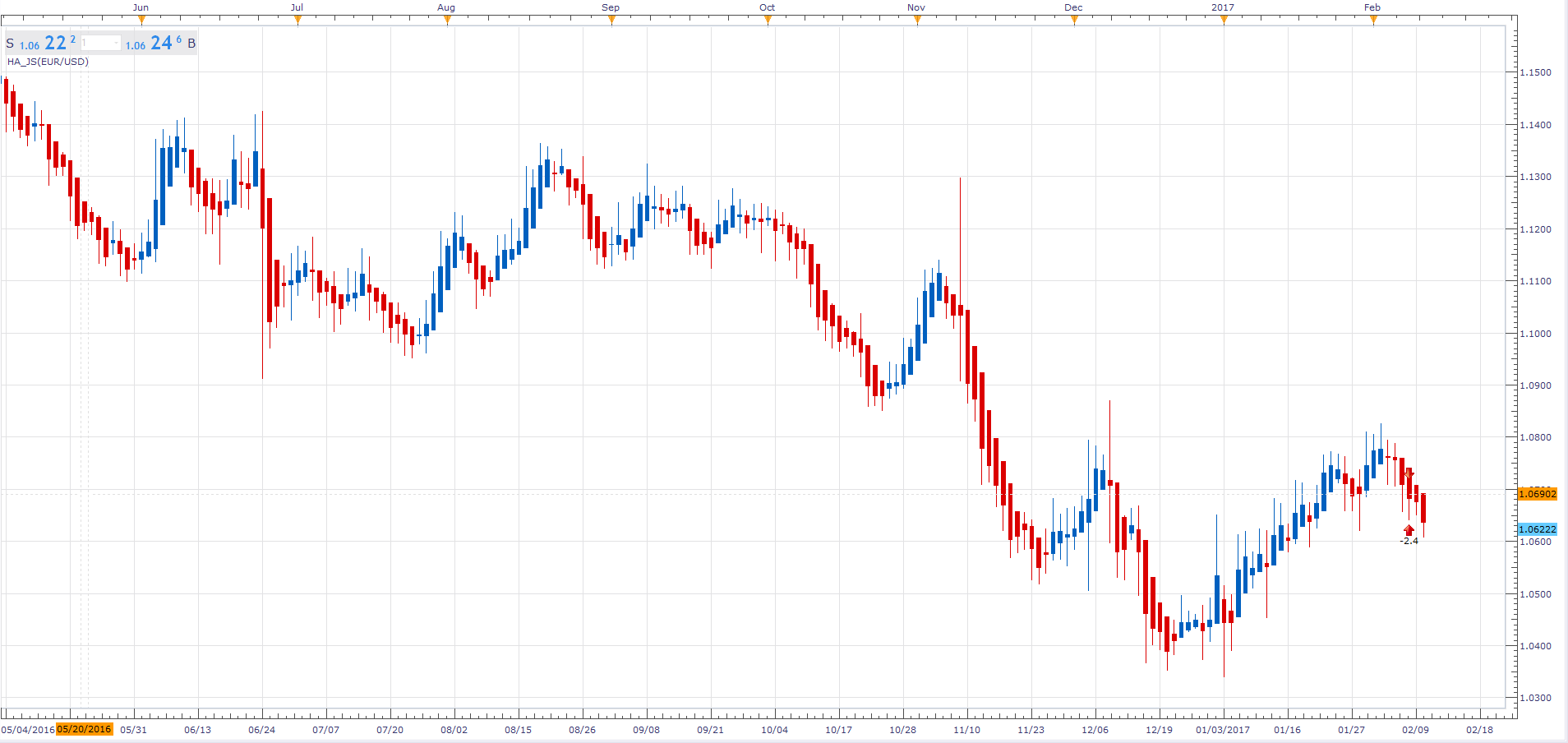1568x743 pixels.
Task: Click the 08/15 date label
Action: (x=519, y=730)
